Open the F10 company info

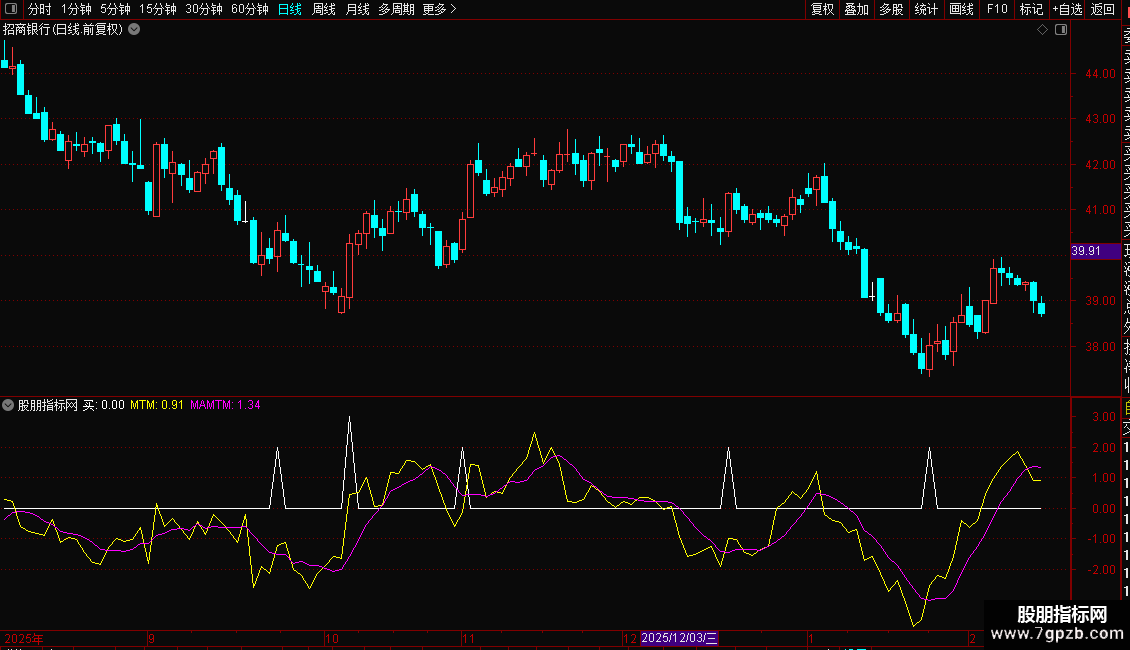pos(997,9)
